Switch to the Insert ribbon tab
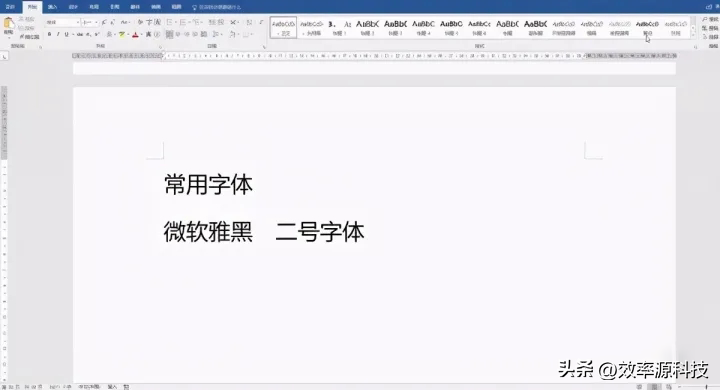The image size is (720, 390). [52, 7]
